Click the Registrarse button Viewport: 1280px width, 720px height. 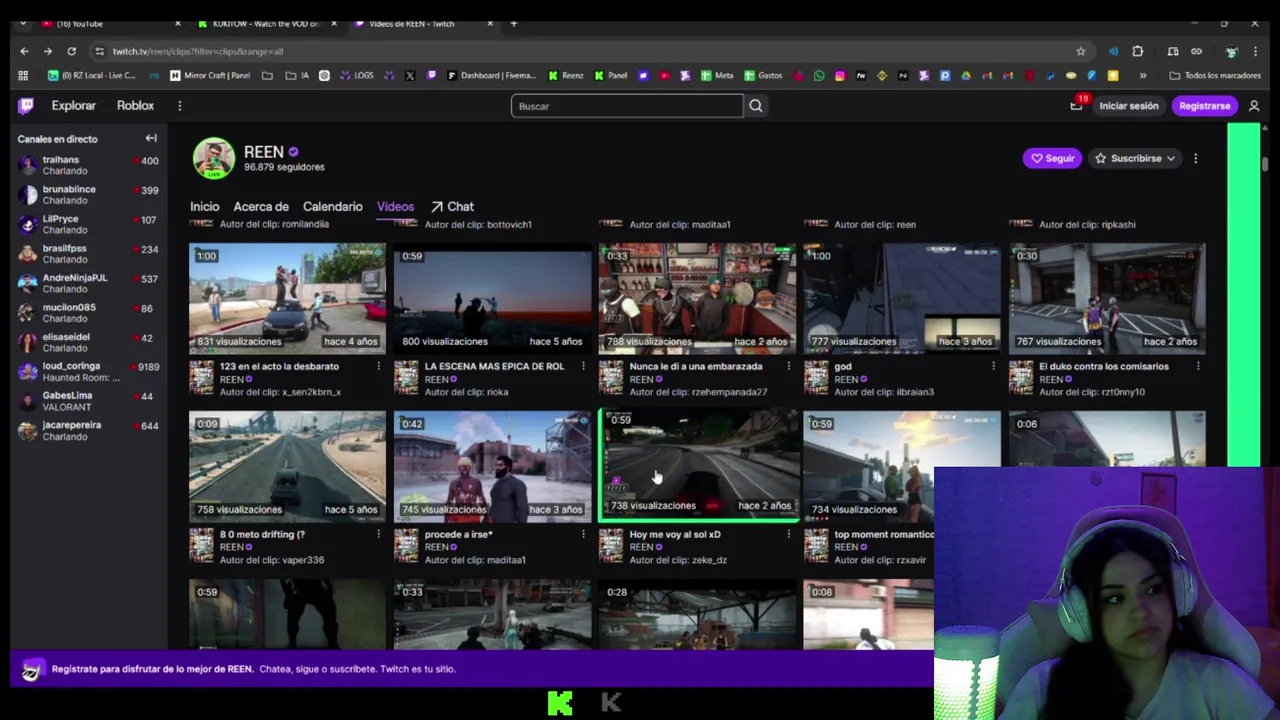click(1204, 106)
